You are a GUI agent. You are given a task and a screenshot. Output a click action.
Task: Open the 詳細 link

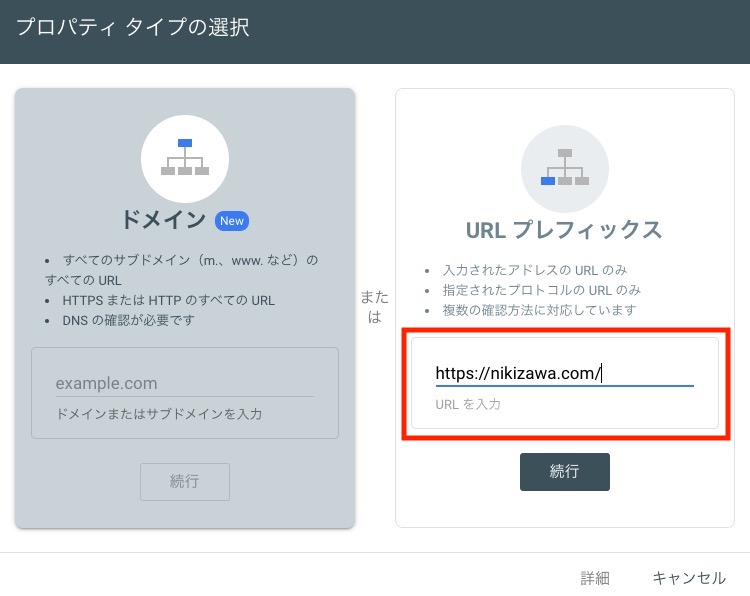point(595,578)
